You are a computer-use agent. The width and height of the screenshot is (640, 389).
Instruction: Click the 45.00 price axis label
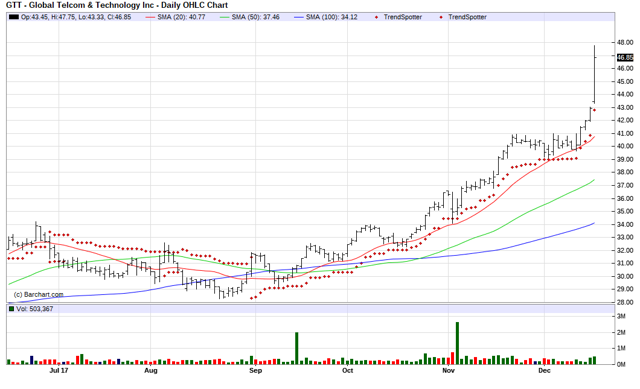[x=625, y=81]
